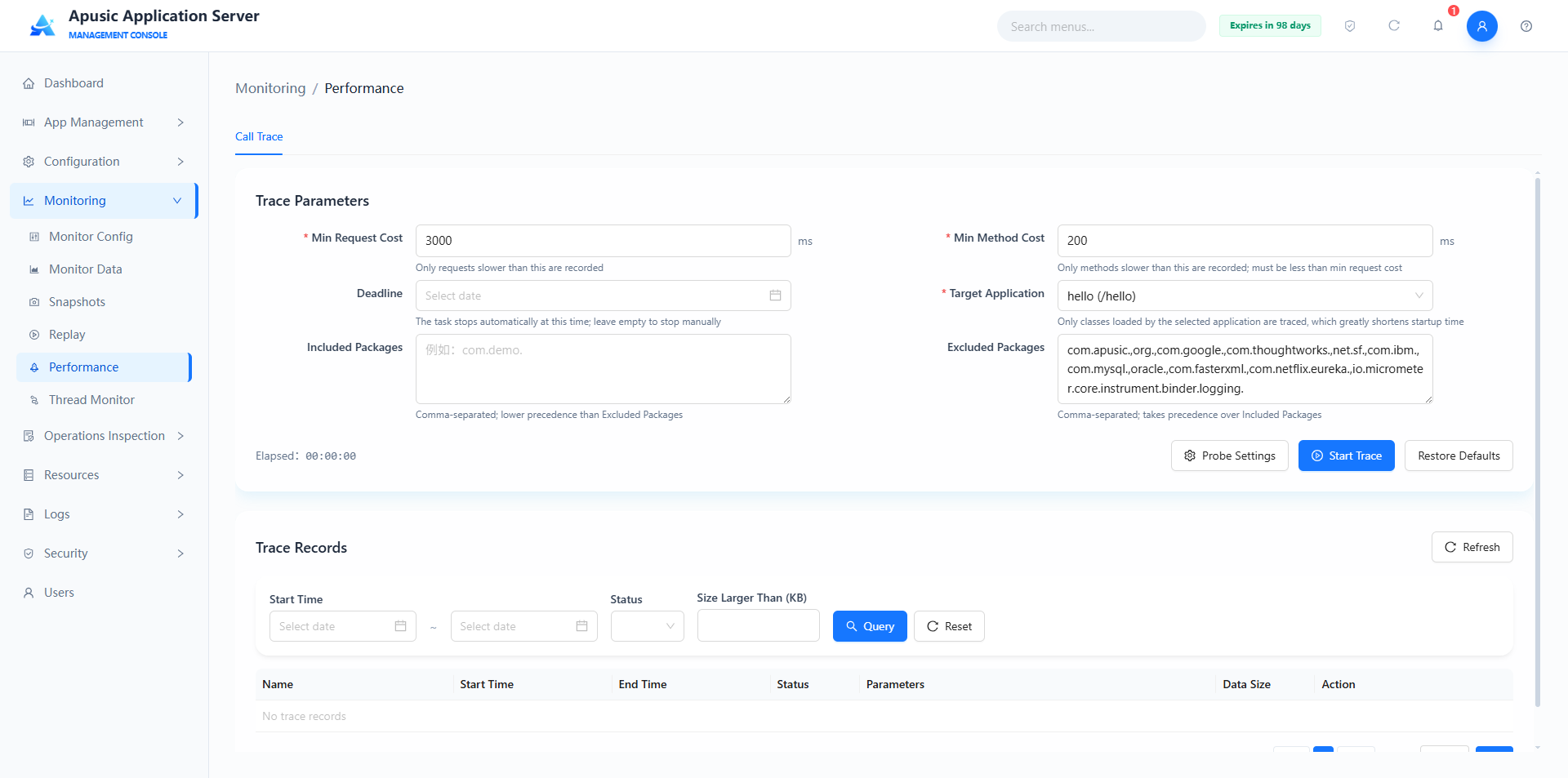Click calendar icon in second Start Time field
1568x778 pixels.
pyautogui.click(x=581, y=626)
